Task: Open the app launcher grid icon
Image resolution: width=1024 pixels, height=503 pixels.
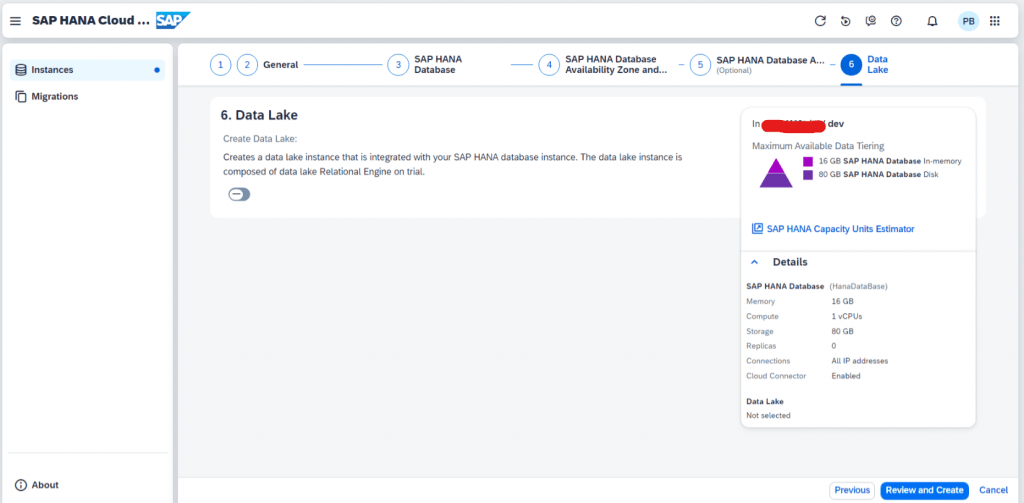Action: 995,21
